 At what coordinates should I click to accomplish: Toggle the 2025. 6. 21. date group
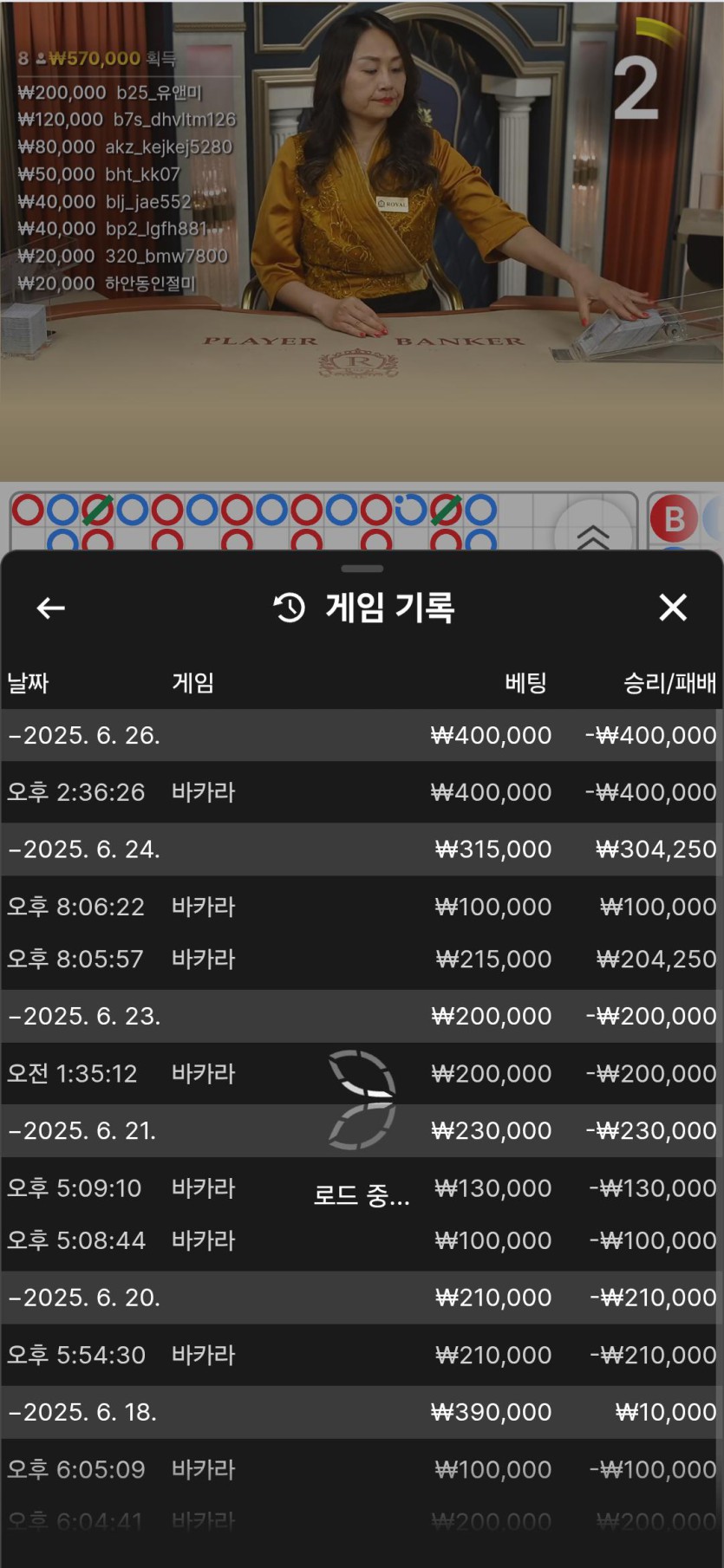(82, 1131)
